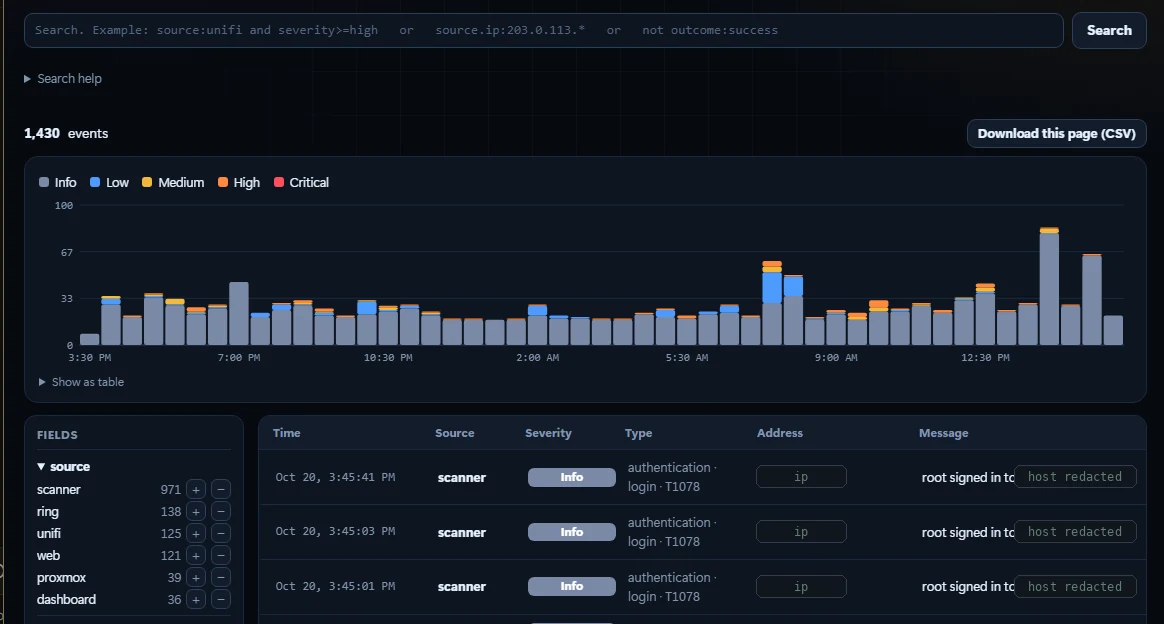Exclude ring source with minus icon
1164x624 pixels.
click(x=220, y=511)
